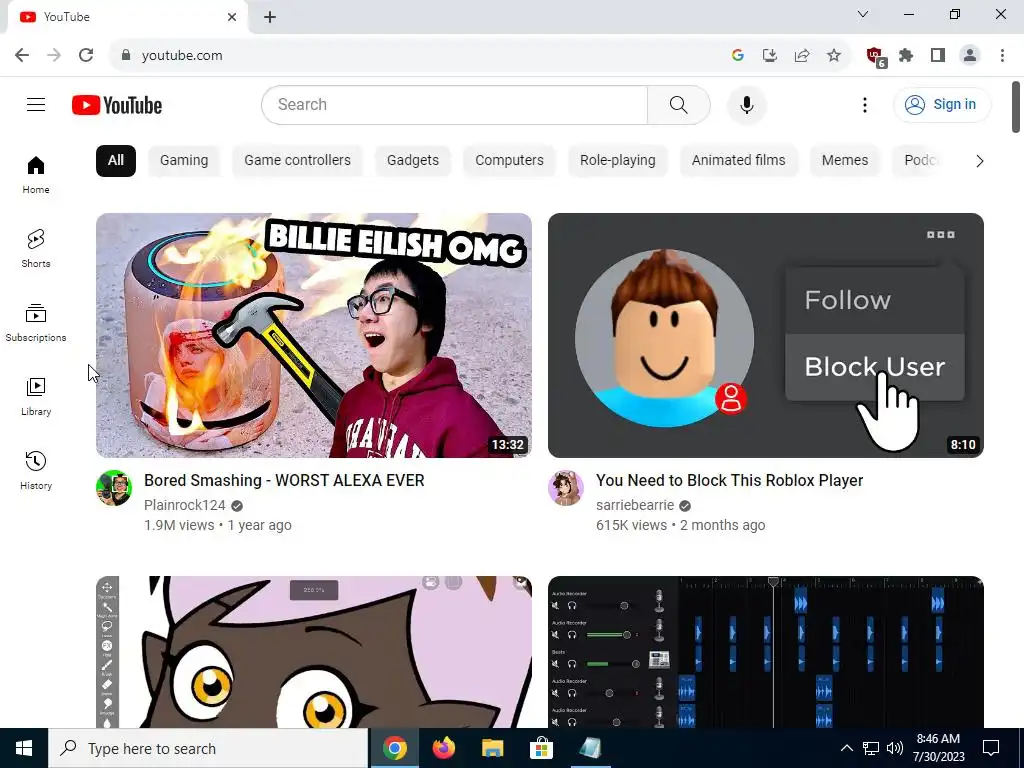Open Library in sidebar

pos(36,396)
